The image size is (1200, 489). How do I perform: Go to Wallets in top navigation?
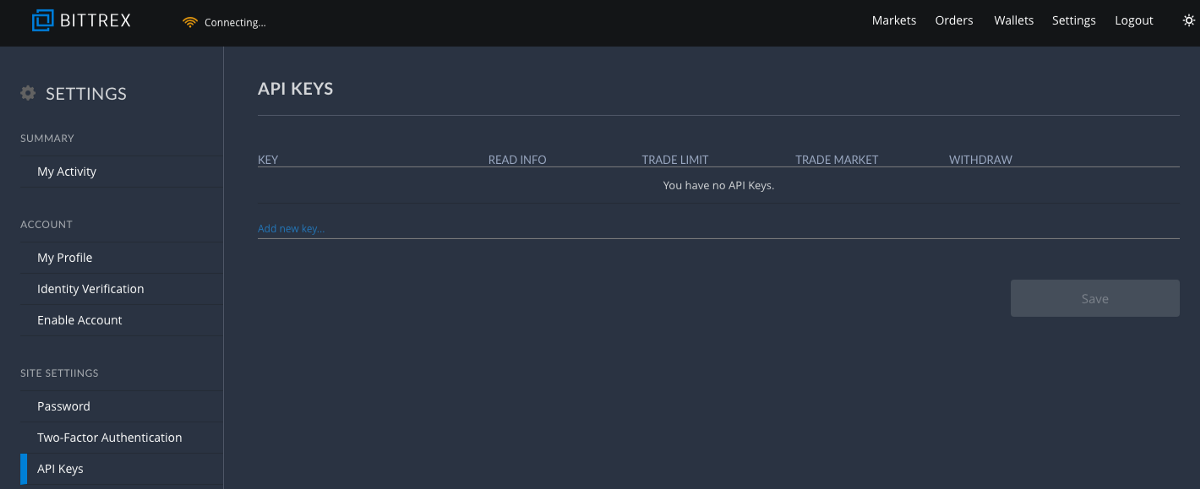pyautogui.click(x=1014, y=20)
